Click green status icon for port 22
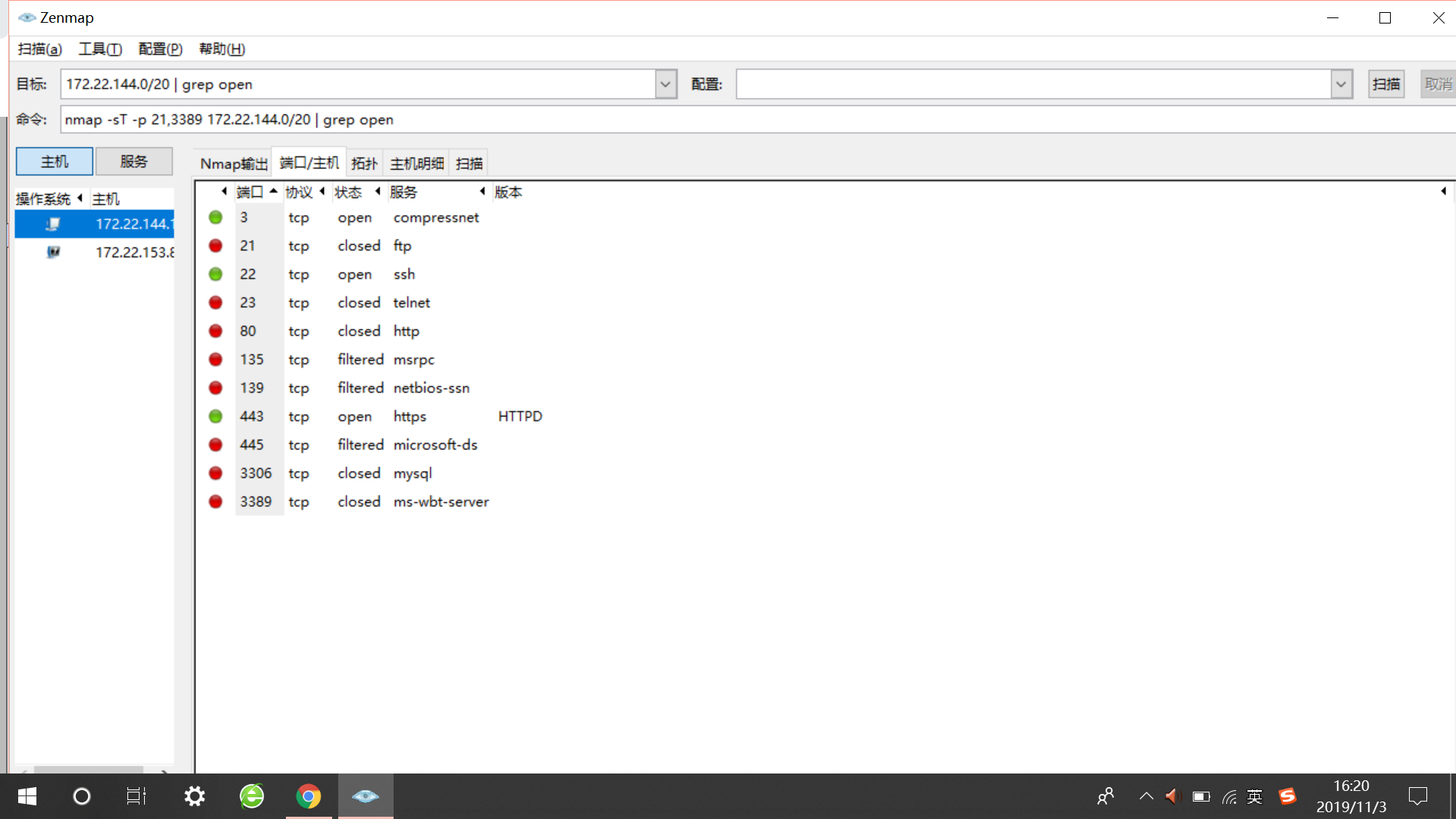Viewport: 1456px width, 819px height. click(x=215, y=275)
